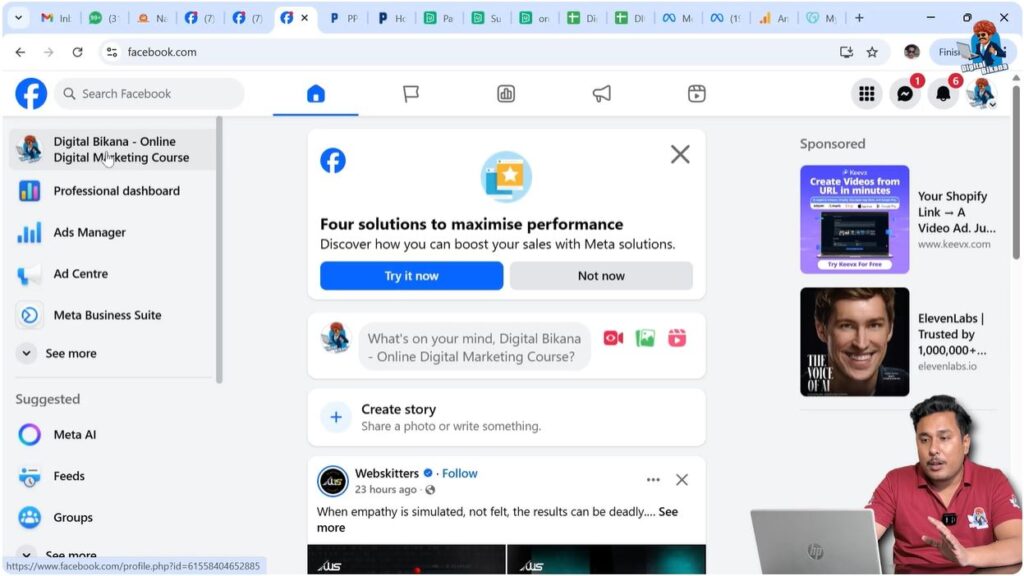Open Groups in sidebar

pos(112,517)
